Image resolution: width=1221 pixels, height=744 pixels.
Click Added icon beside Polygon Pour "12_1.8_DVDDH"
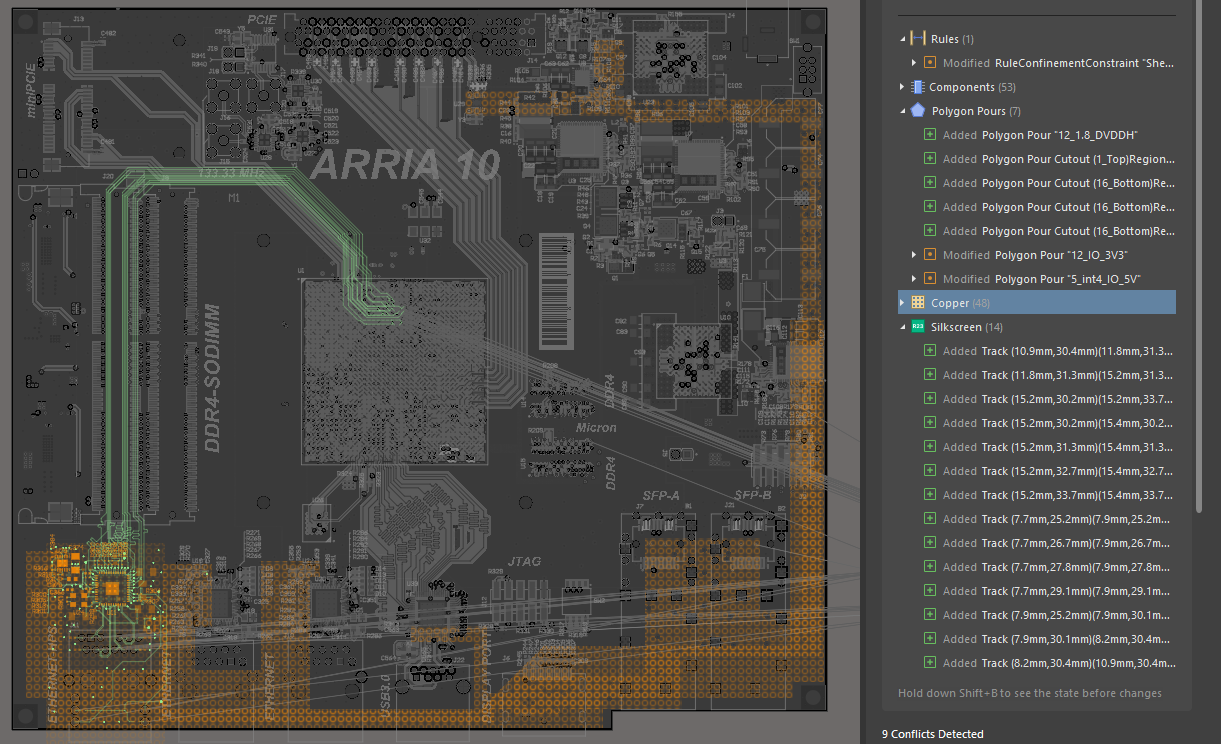[x=930, y=135]
